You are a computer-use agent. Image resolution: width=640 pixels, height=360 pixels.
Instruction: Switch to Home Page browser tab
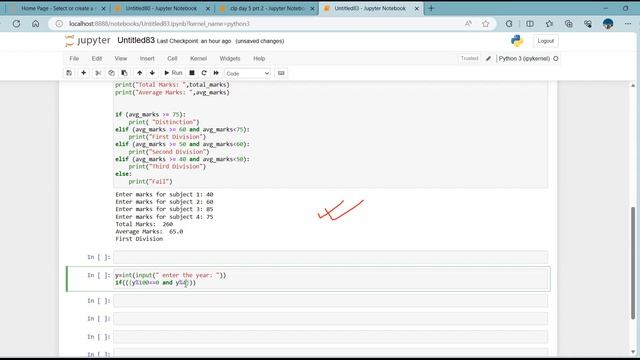pyautogui.click(x=57, y=8)
